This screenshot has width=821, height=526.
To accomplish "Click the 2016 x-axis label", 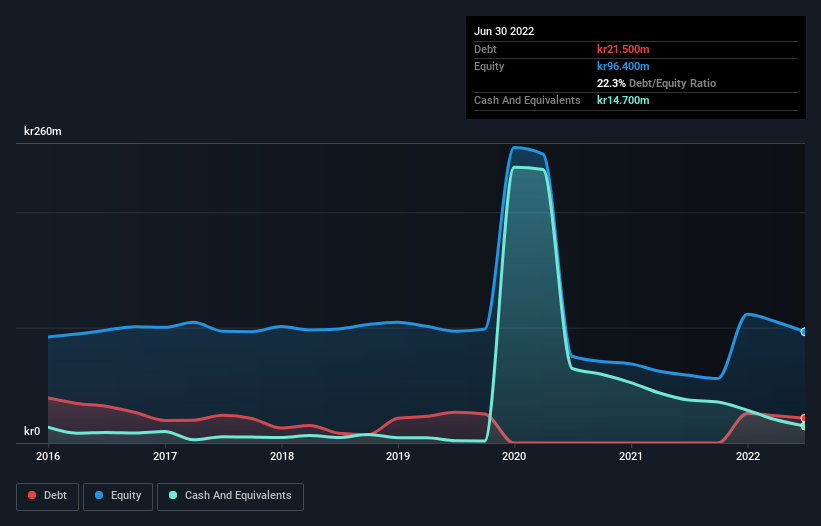I will [x=48, y=456].
